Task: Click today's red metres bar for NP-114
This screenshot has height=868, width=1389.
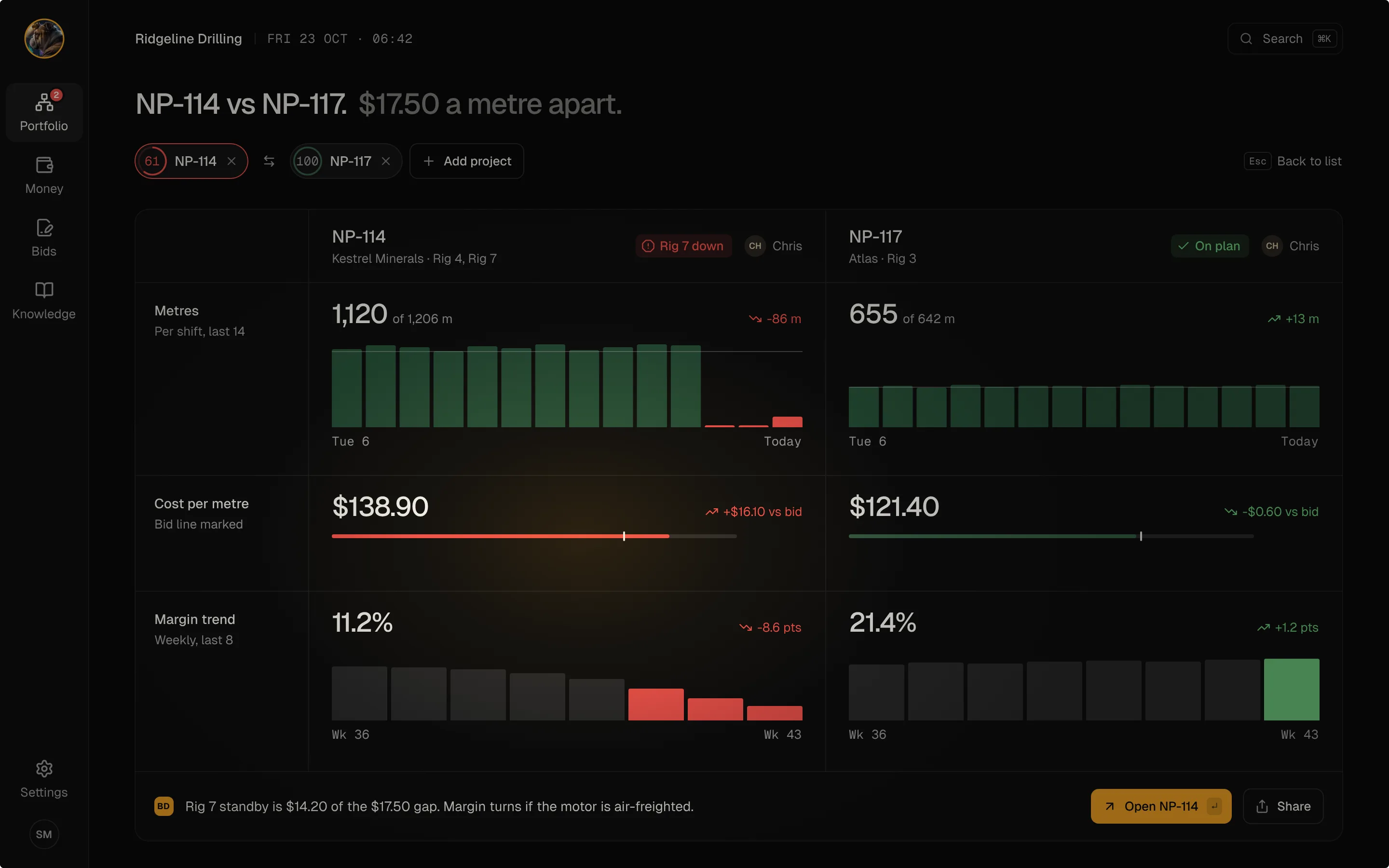Action: [788, 422]
